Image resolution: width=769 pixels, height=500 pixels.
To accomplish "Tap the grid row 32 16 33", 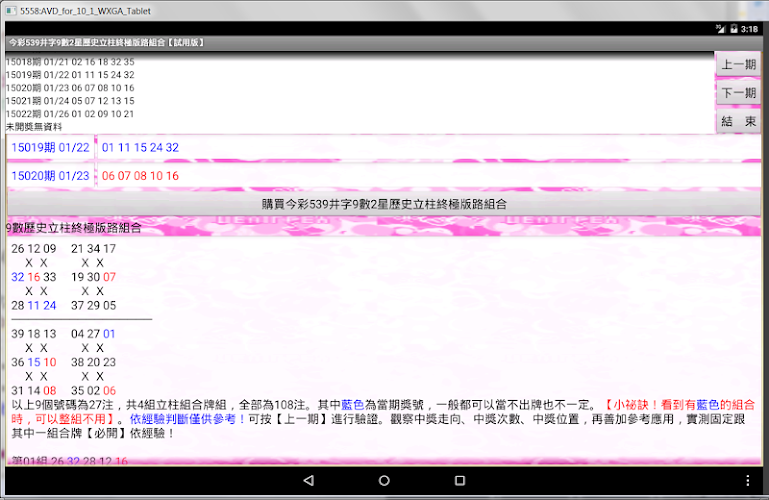I will (x=34, y=277).
